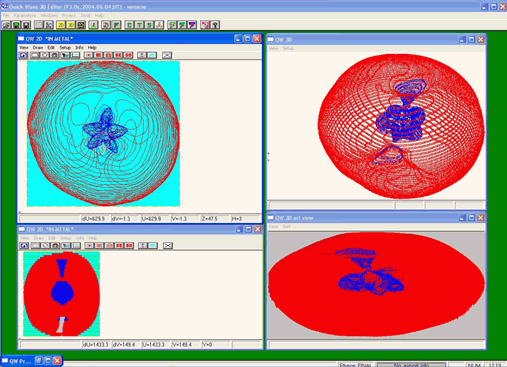The width and height of the screenshot is (507, 367).
Task: Click the 'T' toolbar icon in main toolbar
Action: tap(139, 25)
